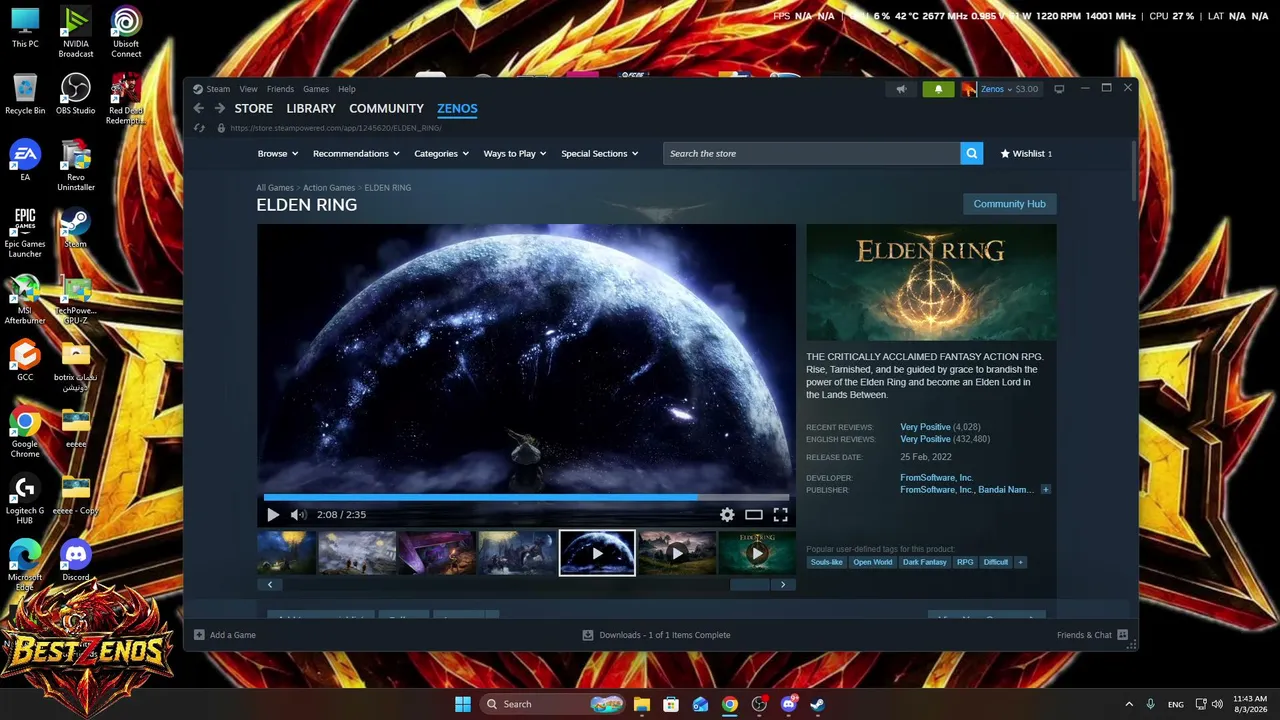Open the green notifications bell
The width and height of the screenshot is (1280, 720).
(x=938, y=89)
